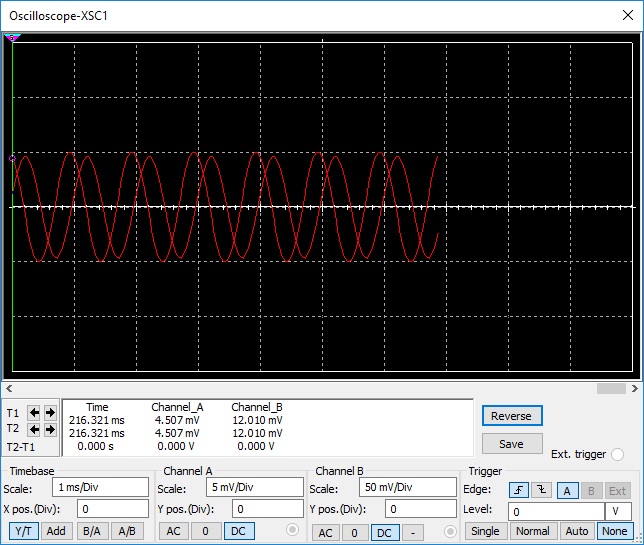Click the T1 cursor left arrow
The width and height of the screenshot is (644, 545).
point(34,412)
